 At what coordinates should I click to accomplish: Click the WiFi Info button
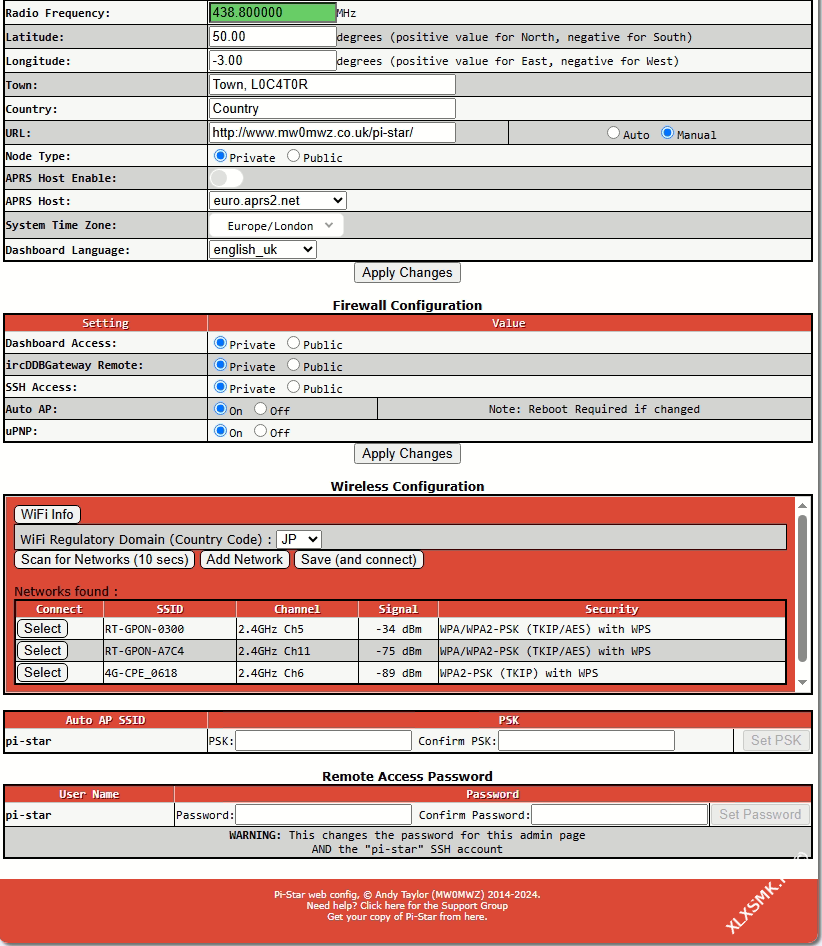pyautogui.click(x=47, y=514)
